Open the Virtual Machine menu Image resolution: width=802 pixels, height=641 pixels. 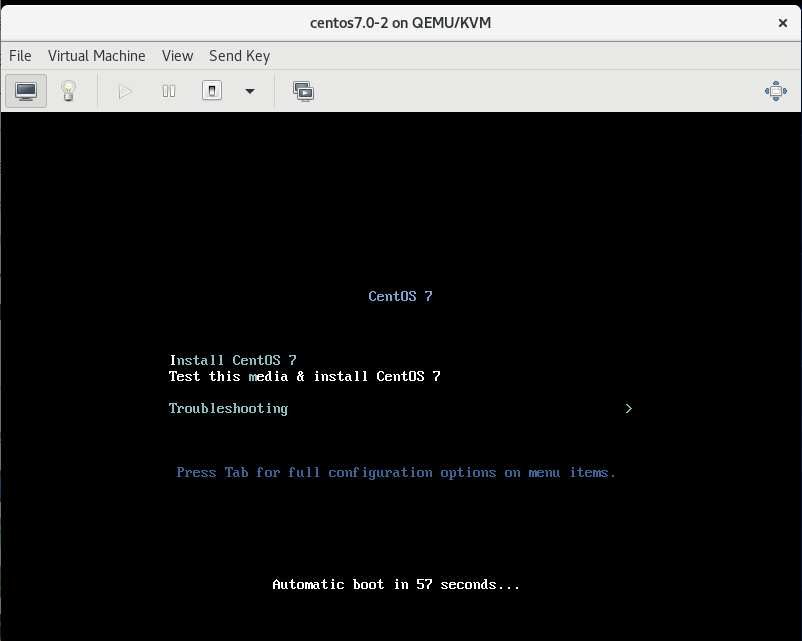click(x=97, y=56)
